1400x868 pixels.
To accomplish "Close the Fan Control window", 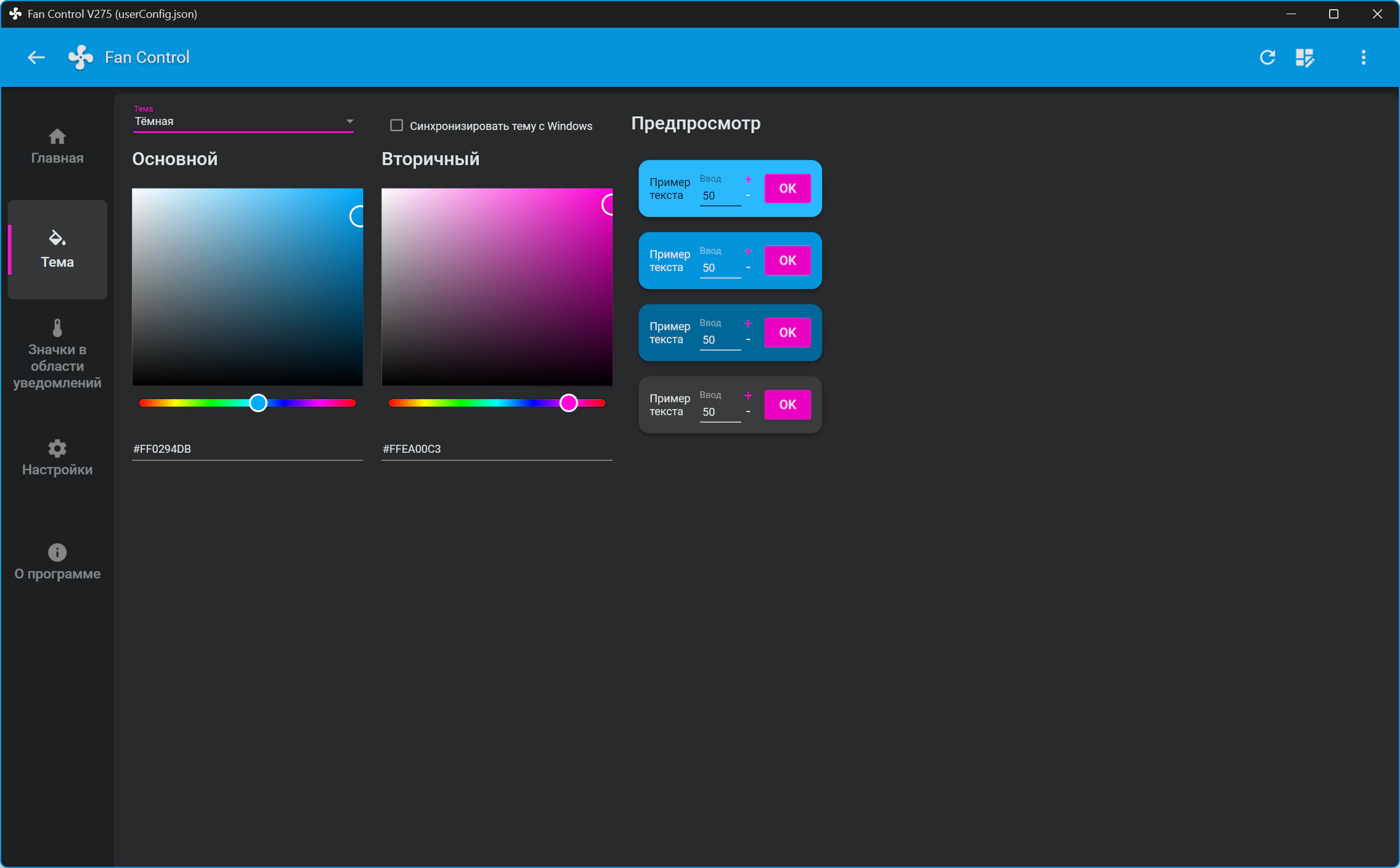I will pyautogui.click(x=1377, y=14).
